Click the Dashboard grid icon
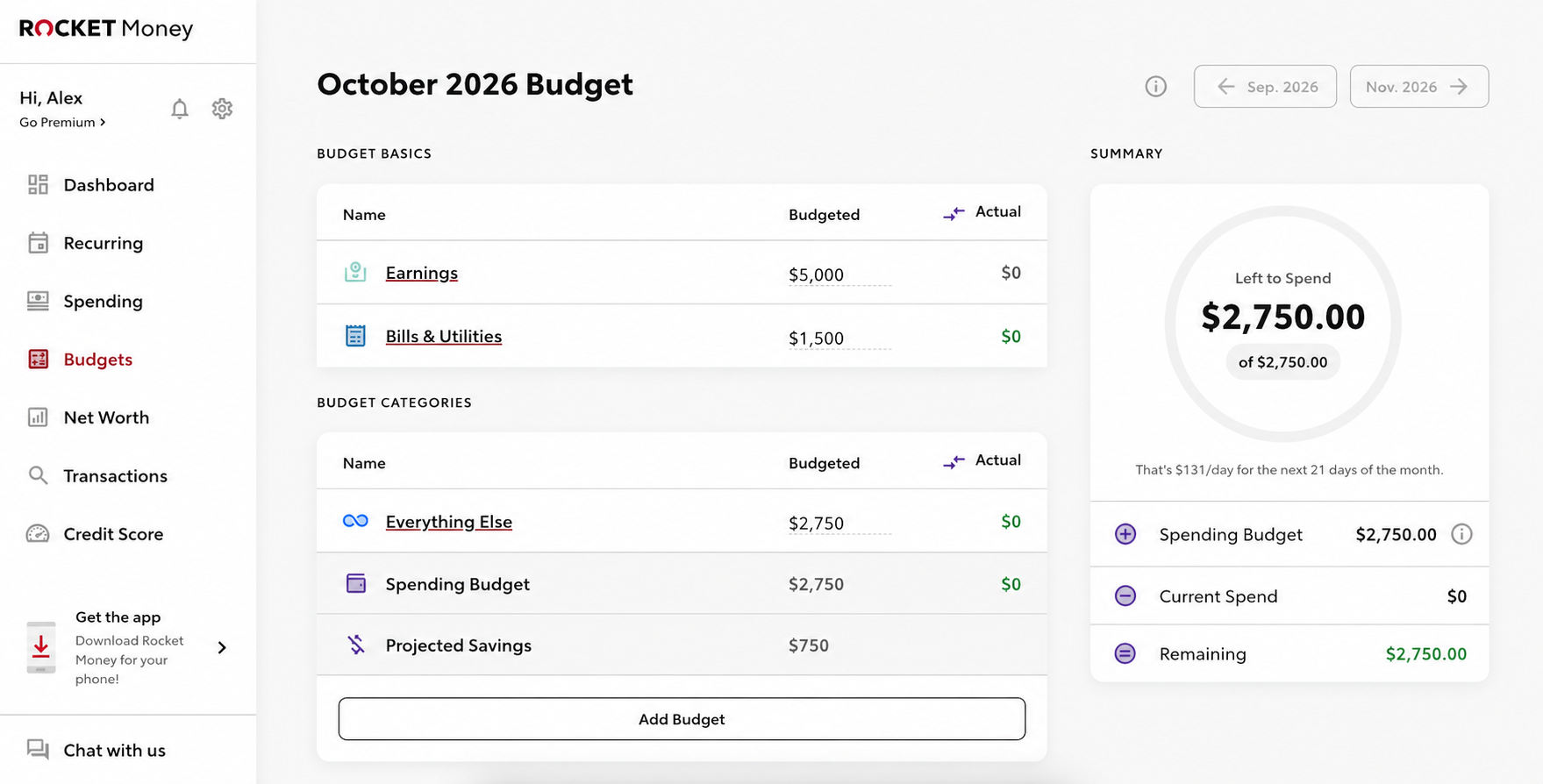Screen dimensions: 1543x784 pos(38,184)
